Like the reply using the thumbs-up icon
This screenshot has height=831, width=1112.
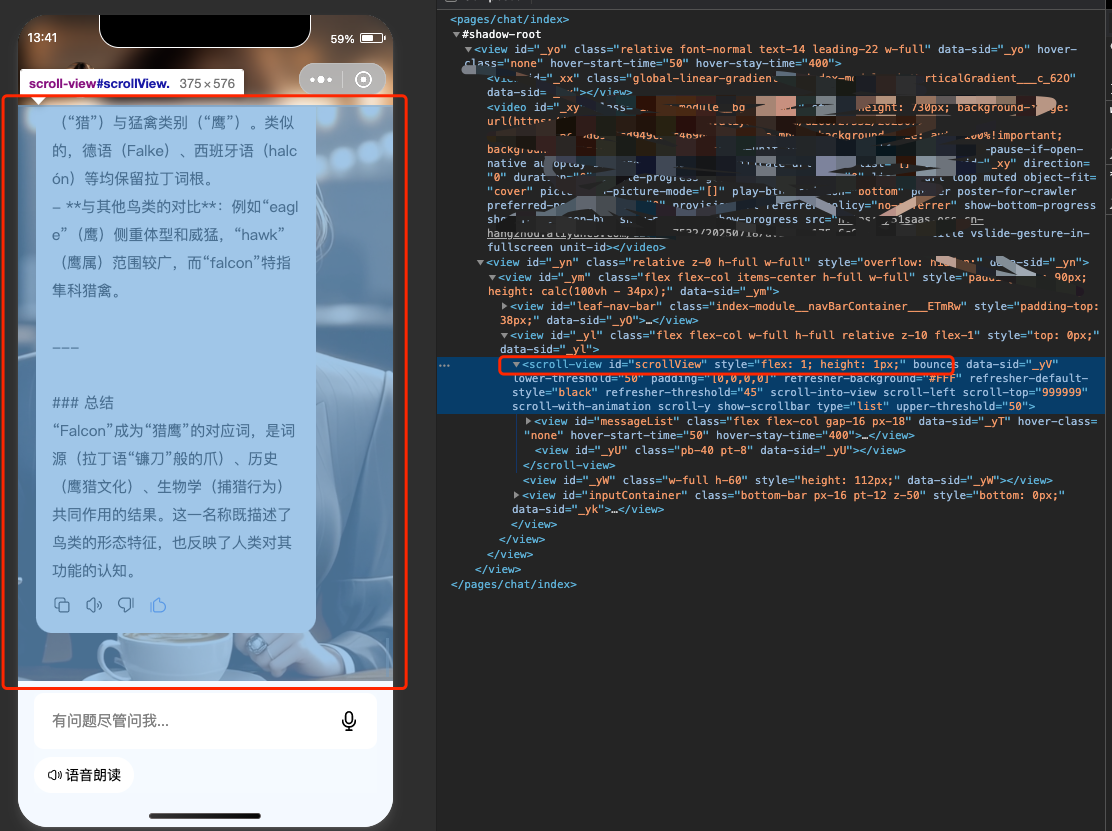pyautogui.click(x=158, y=605)
